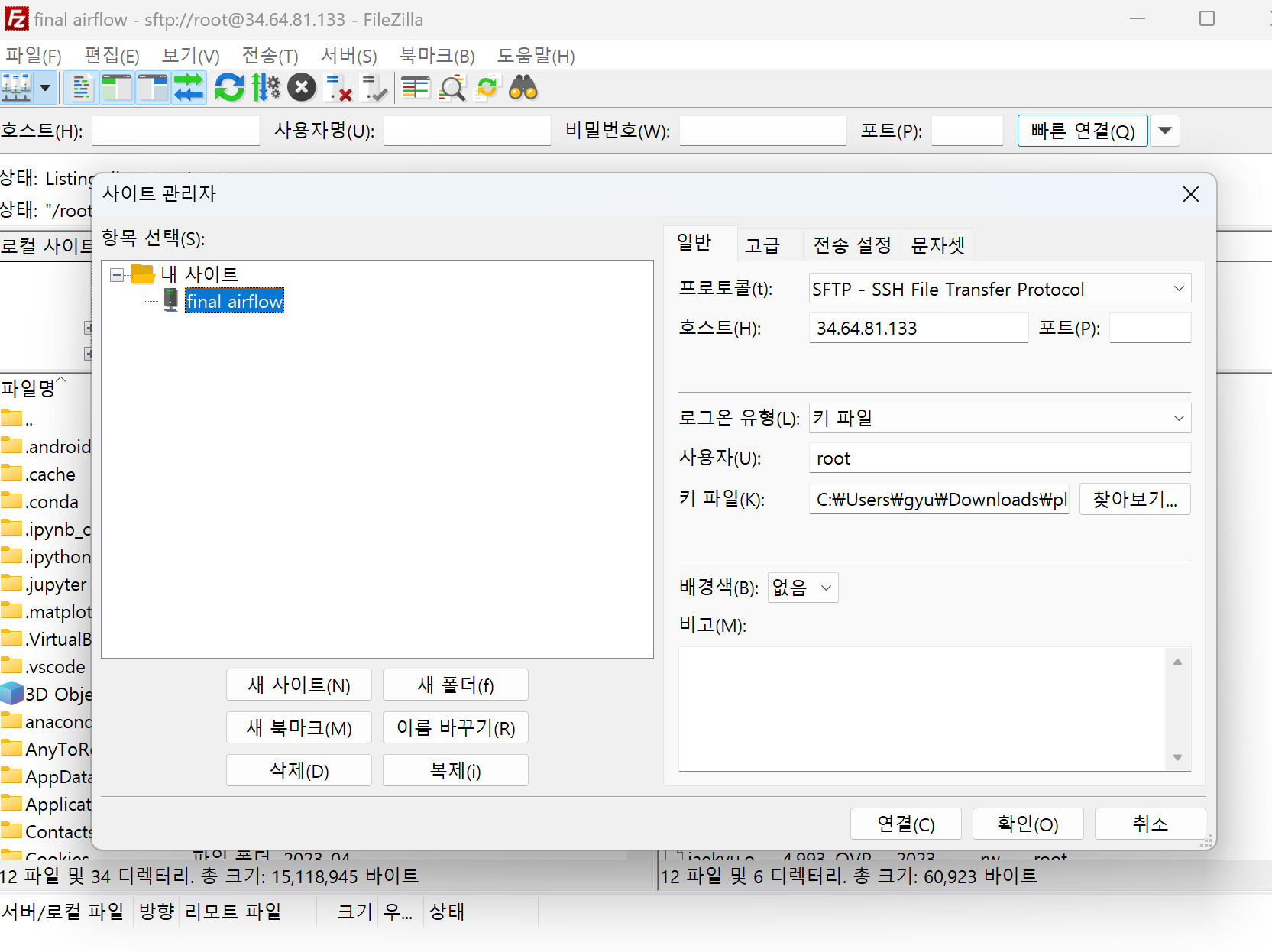Screen dimensions: 1272x952
Task: Open the Site Manager dropdown arrow in toolbar
Action: [45, 88]
